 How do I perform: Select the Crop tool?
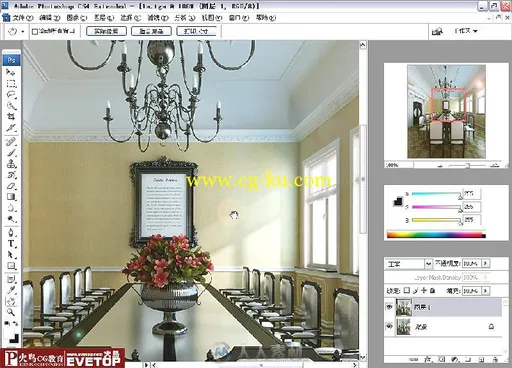11,117
